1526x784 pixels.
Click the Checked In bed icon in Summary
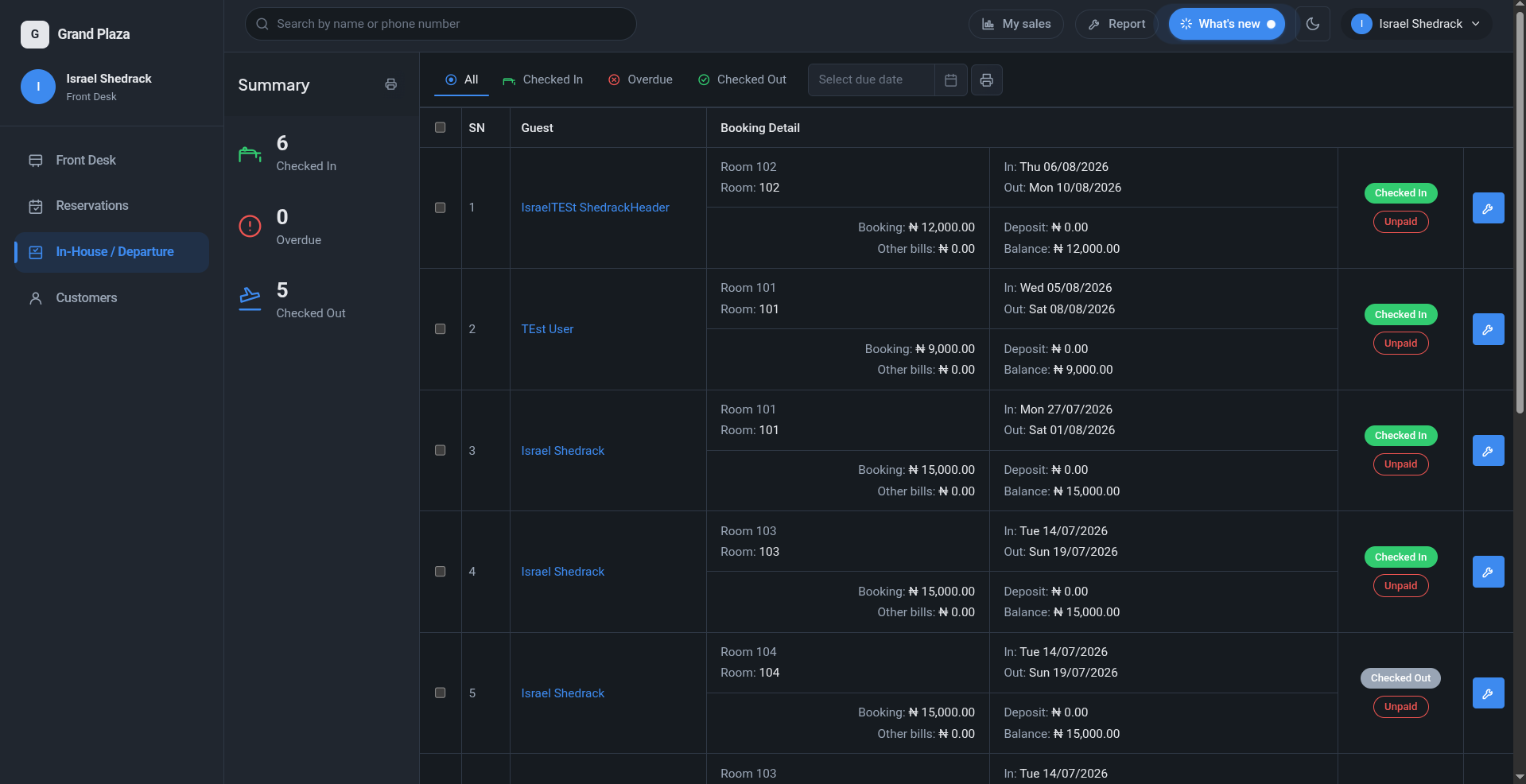click(250, 154)
